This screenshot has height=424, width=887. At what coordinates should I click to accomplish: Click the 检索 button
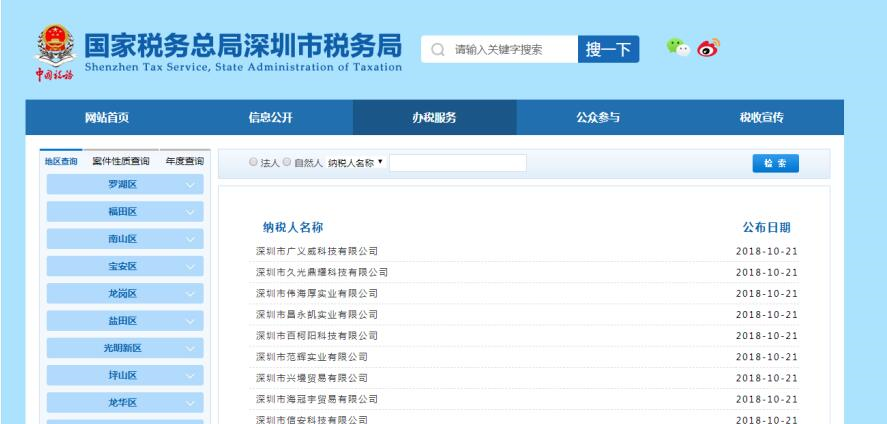click(775, 163)
